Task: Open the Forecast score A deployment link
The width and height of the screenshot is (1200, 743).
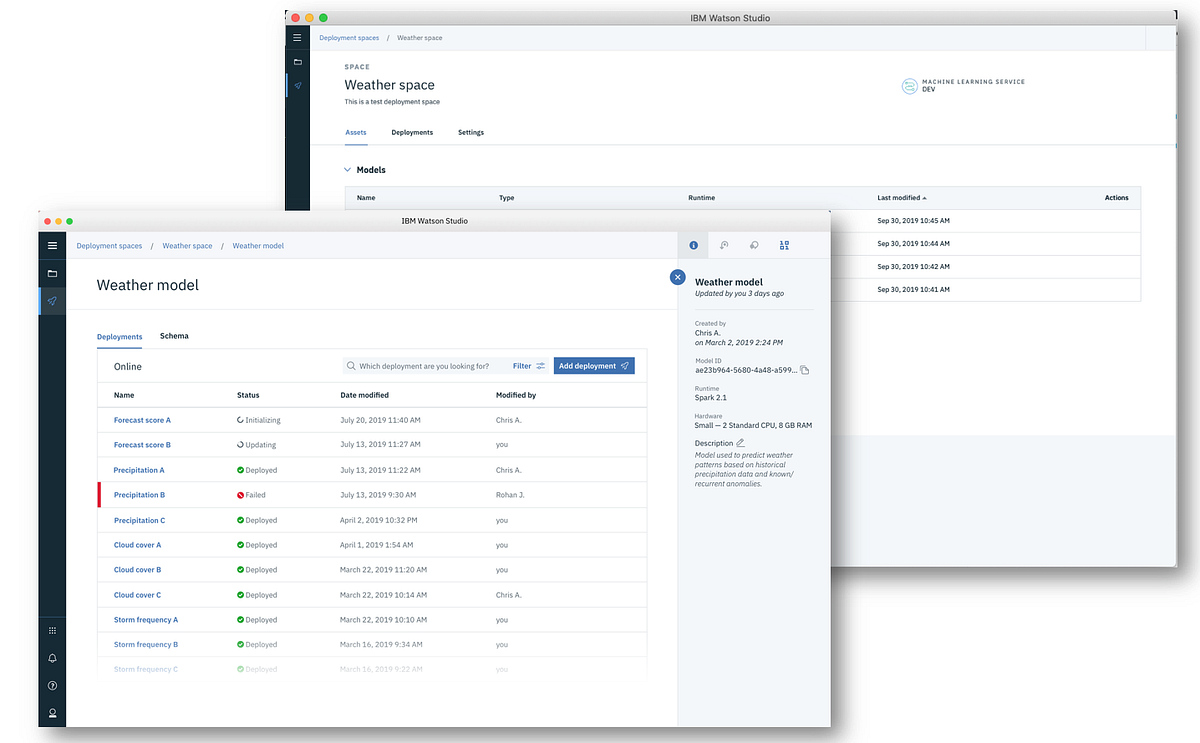Action: 142,420
